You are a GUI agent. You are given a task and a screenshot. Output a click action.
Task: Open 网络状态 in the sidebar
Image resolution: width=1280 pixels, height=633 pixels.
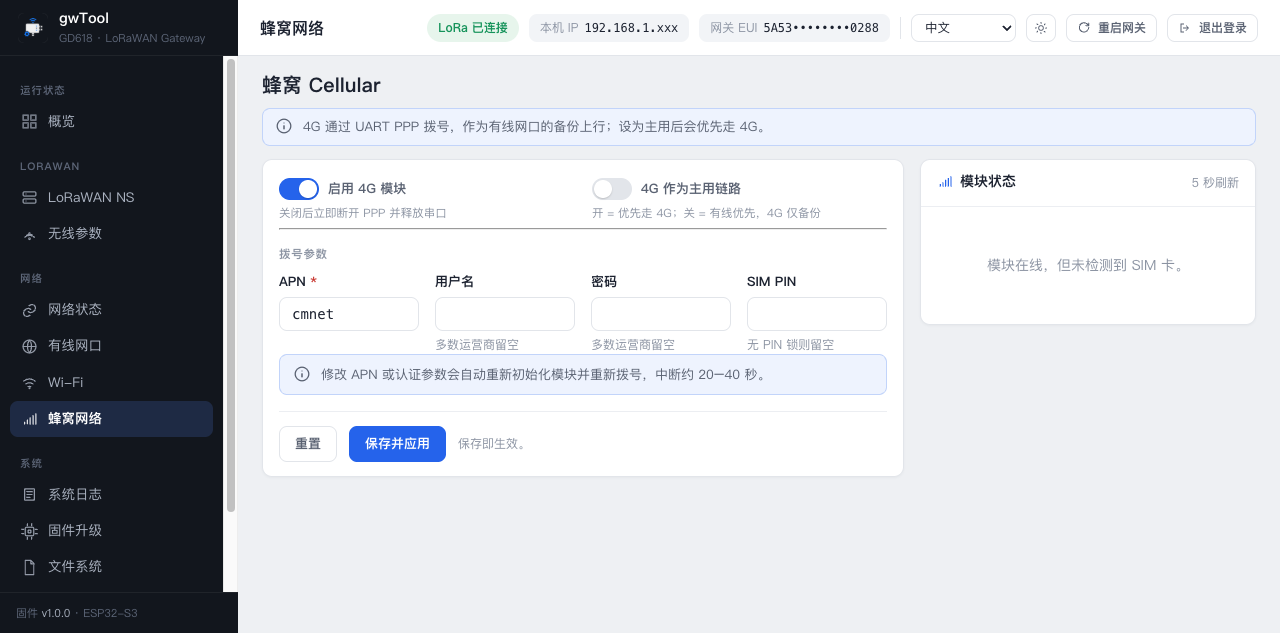(x=111, y=310)
